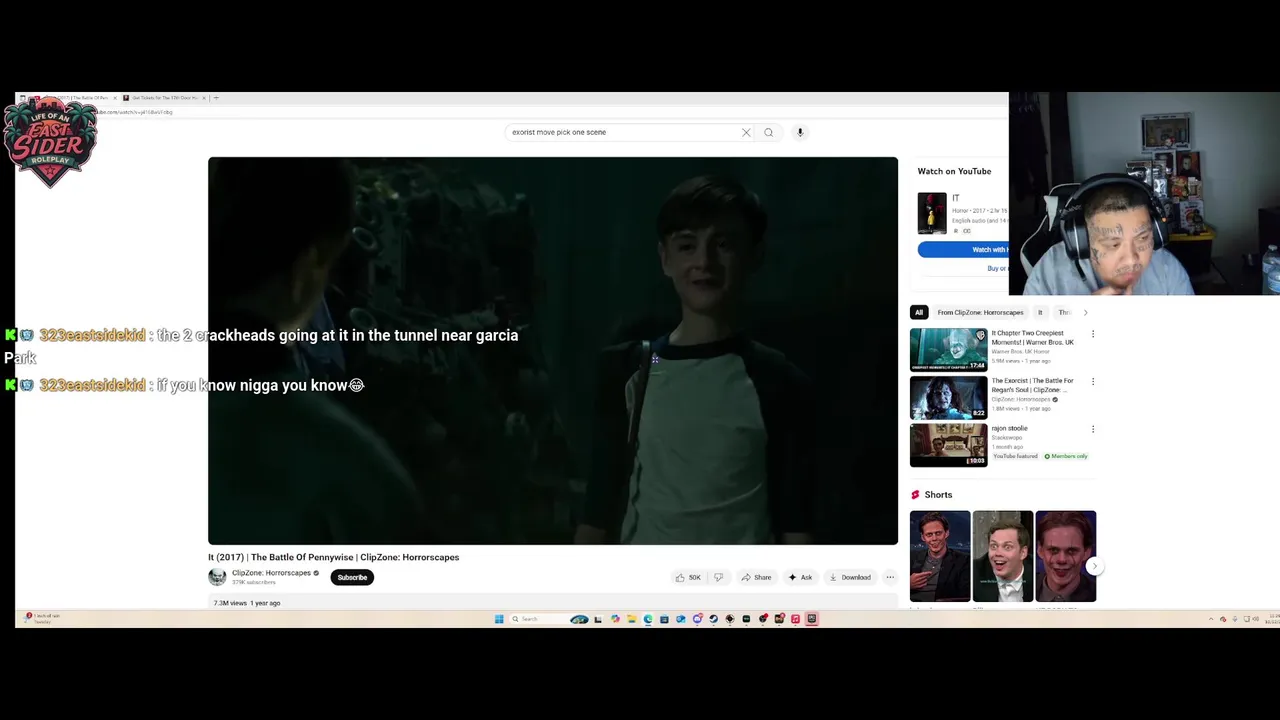Open 'The Exorcist | The Battle For Regan's Soul' thumbnail

tap(948, 398)
